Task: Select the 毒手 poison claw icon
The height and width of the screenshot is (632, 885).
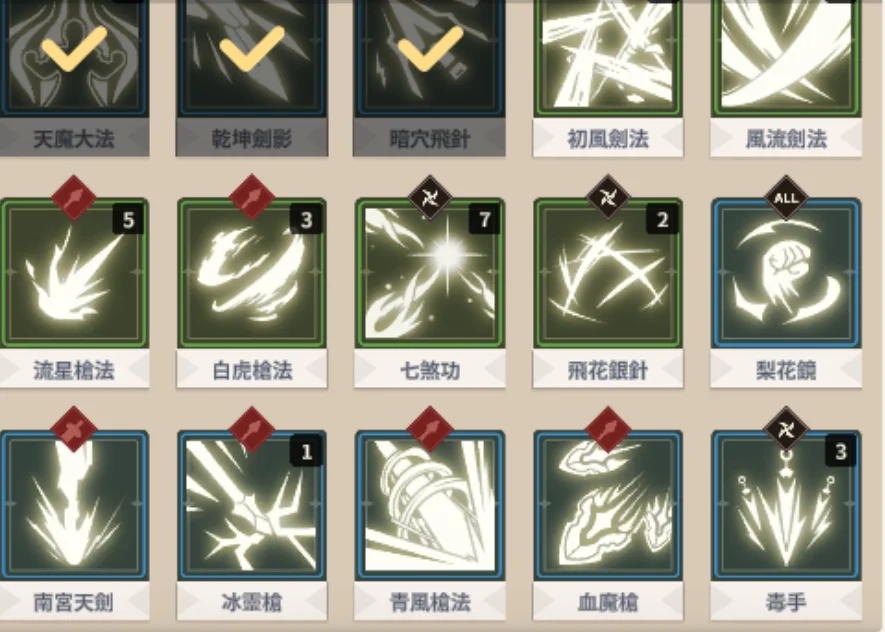Action: (786, 506)
